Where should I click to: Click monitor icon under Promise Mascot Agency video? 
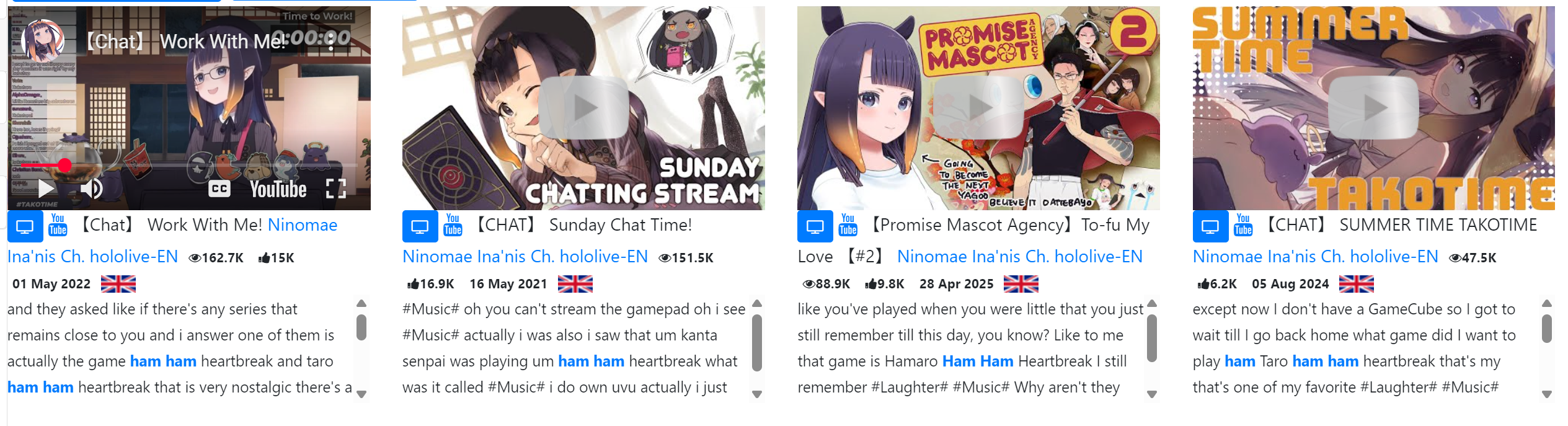[x=815, y=226]
